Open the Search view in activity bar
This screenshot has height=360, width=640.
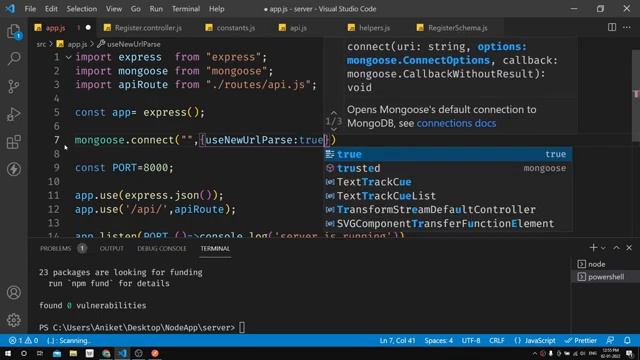(14, 58)
